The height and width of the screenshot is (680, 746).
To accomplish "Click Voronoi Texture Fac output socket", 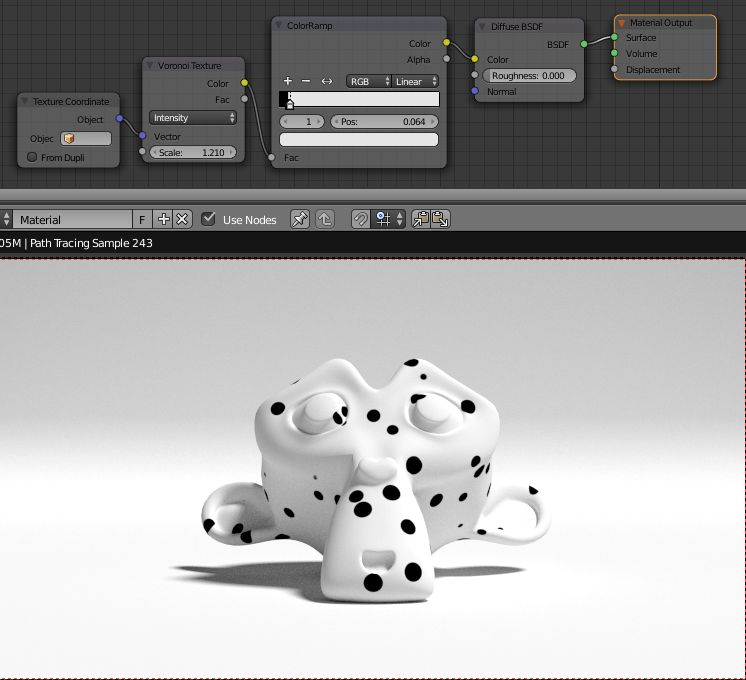I will pyautogui.click(x=244, y=99).
